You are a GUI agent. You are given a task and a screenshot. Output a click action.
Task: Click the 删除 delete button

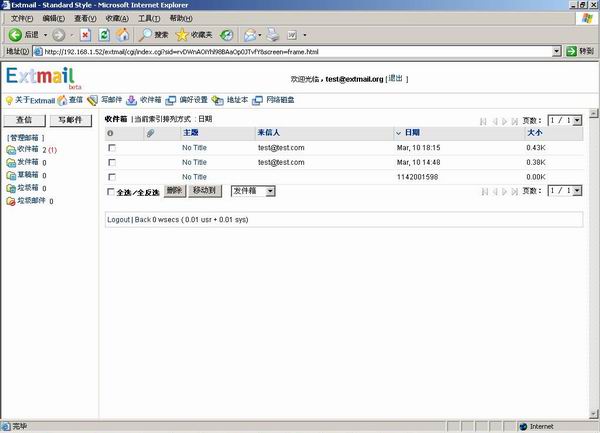(x=174, y=190)
